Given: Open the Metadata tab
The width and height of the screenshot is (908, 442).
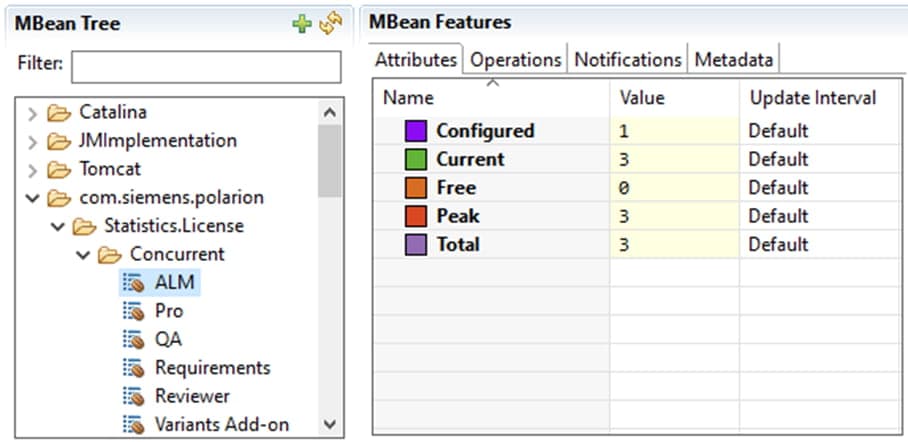Looking at the screenshot, I should coord(734,60).
